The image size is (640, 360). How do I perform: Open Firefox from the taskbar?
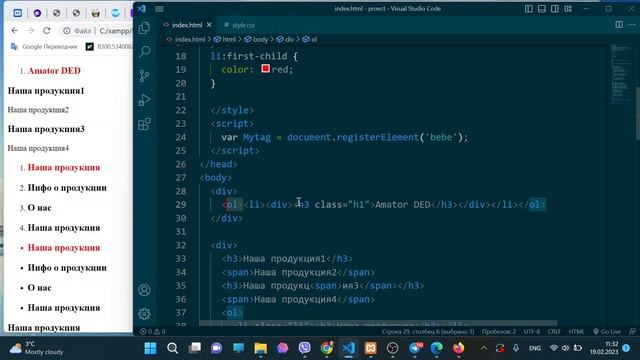tap(459, 348)
